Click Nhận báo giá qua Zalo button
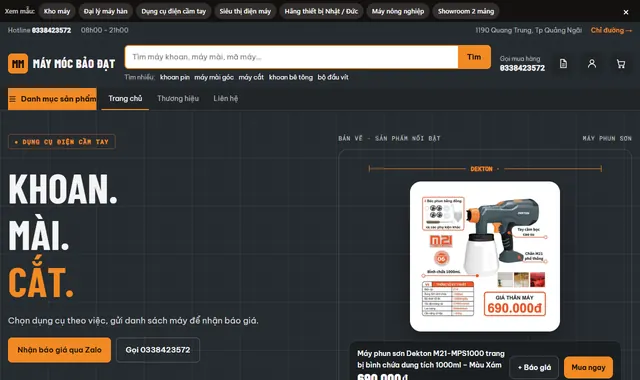Image resolution: width=640 pixels, height=380 pixels. pyautogui.click(x=60, y=350)
